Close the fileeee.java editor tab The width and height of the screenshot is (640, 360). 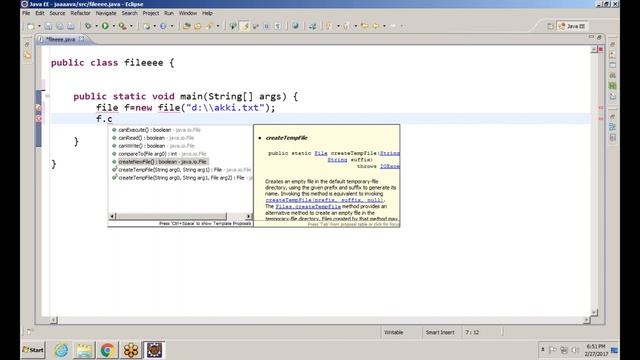[x=82, y=39]
